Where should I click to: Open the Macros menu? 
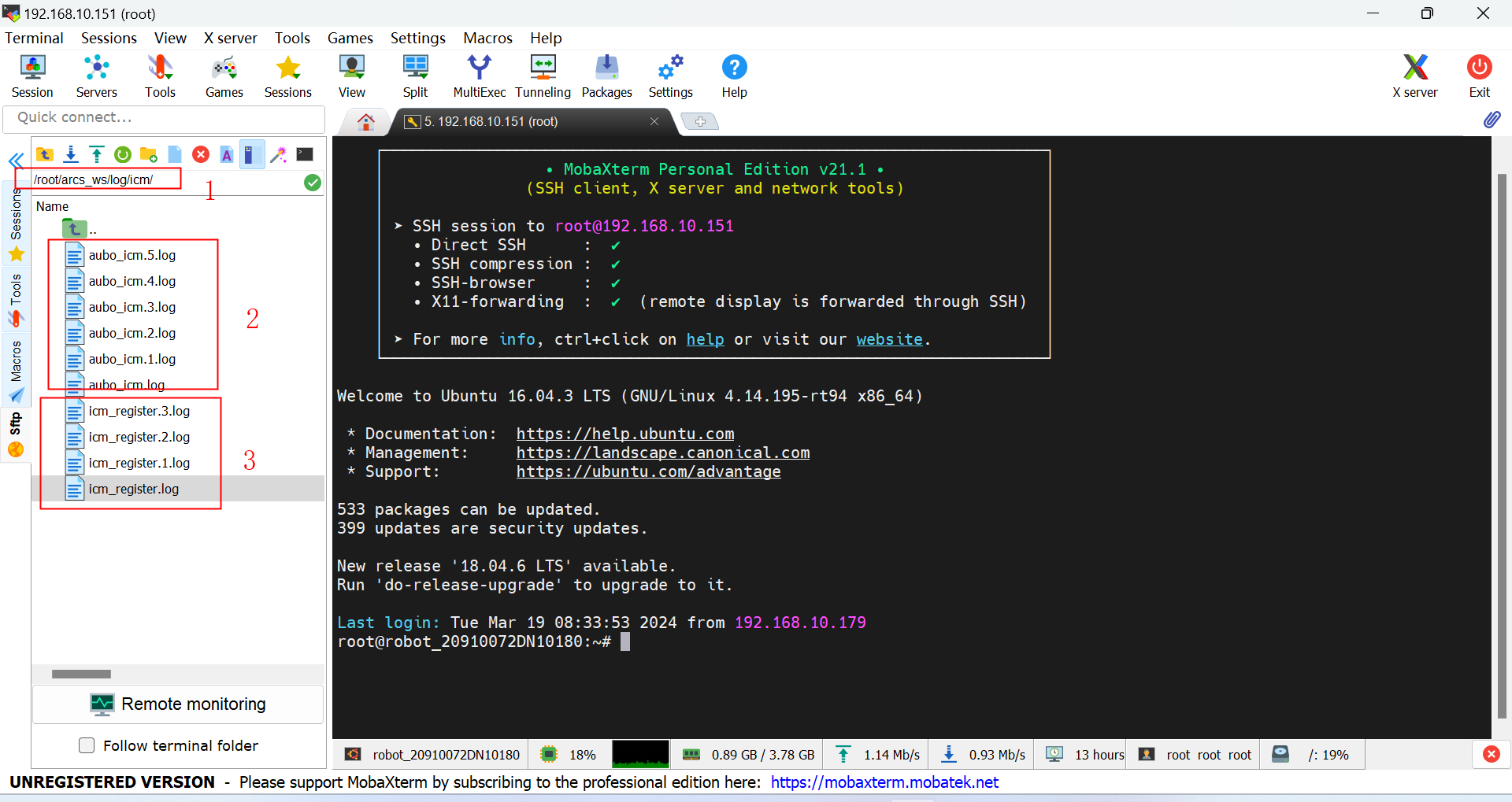pos(487,38)
